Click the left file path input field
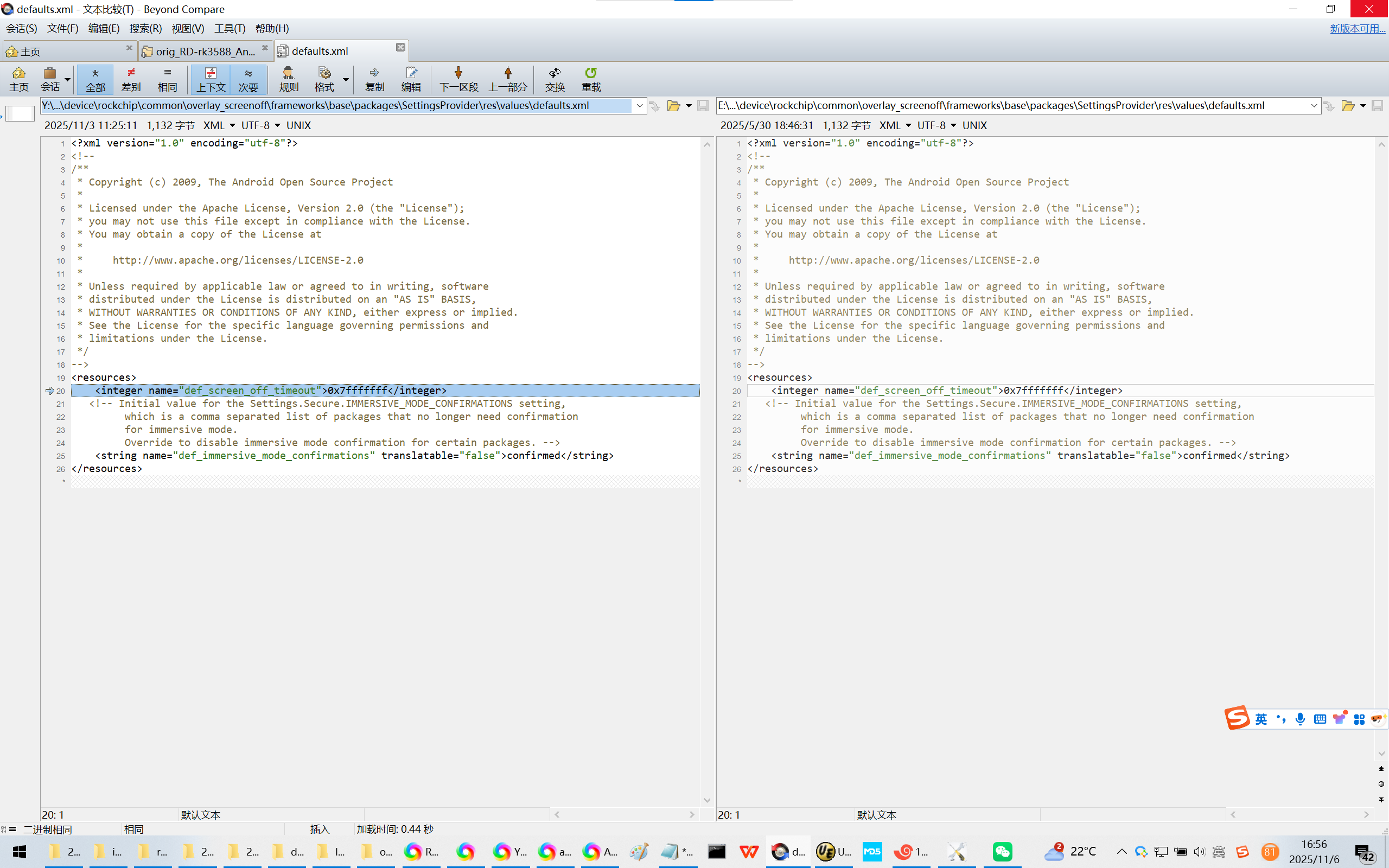The image size is (1389, 868). coord(336,106)
